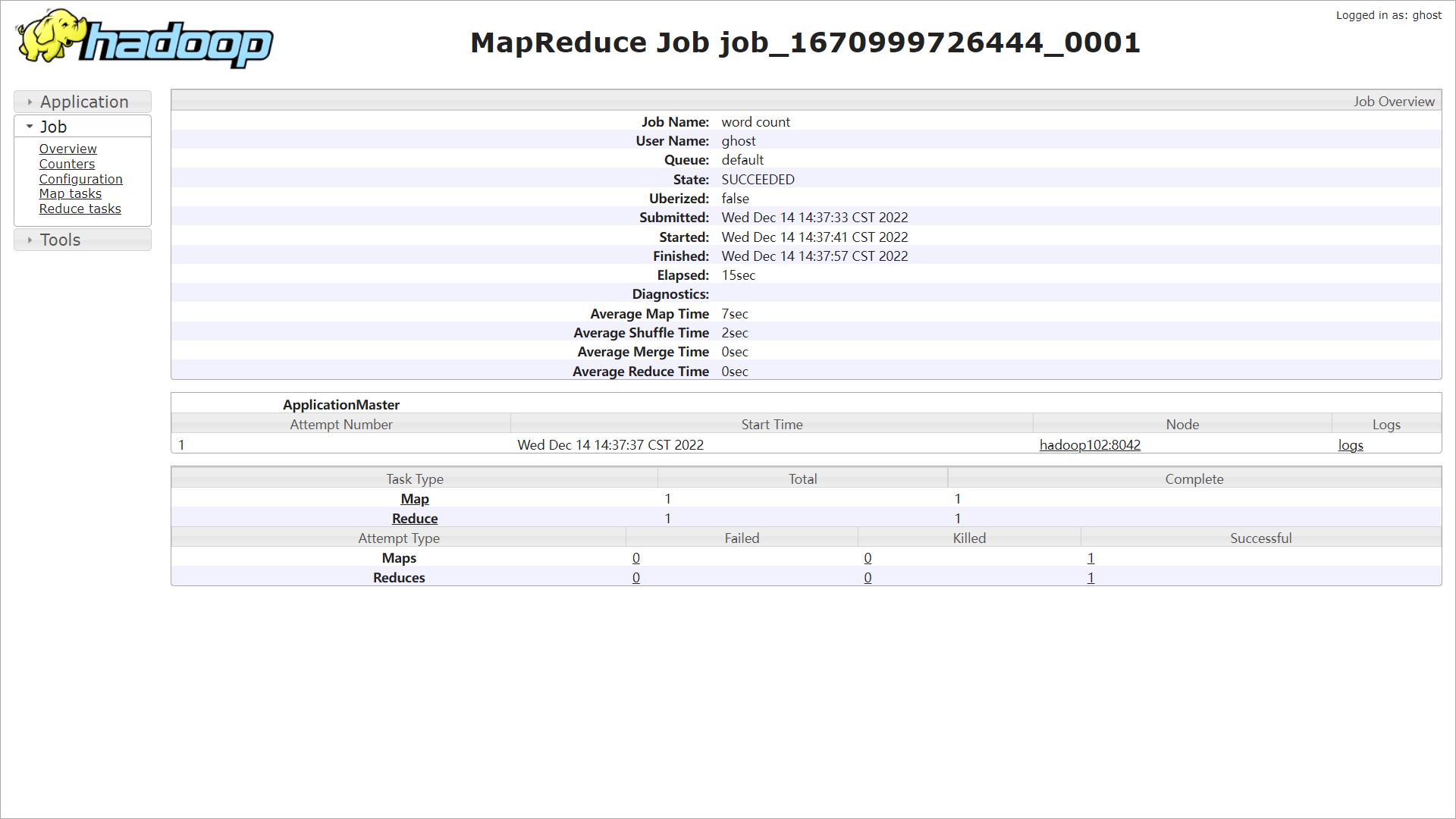
Task: Open failed Maps attempts count
Action: tap(636, 558)
